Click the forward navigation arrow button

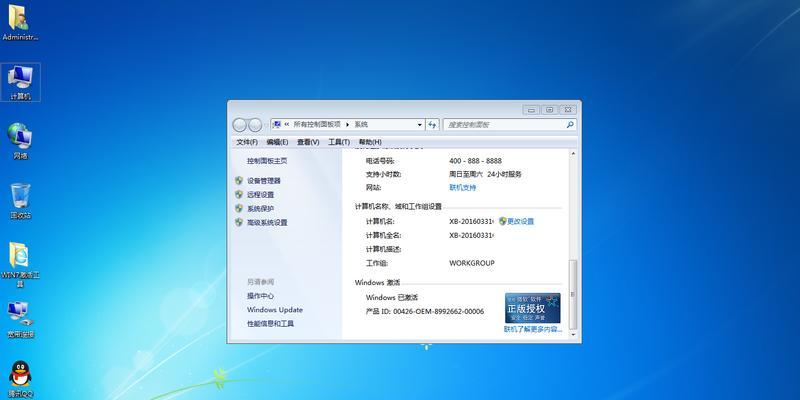tap(255, 124)
